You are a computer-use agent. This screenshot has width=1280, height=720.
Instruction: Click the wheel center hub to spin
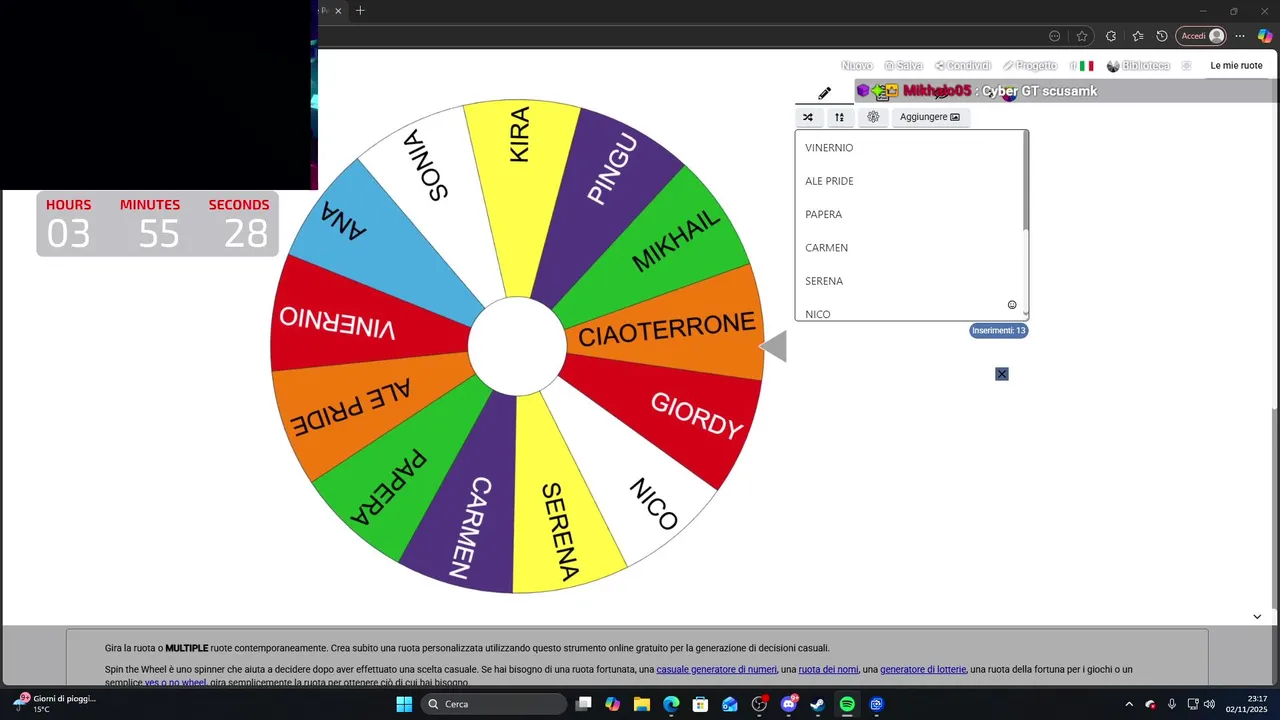(x=517, y=346)
